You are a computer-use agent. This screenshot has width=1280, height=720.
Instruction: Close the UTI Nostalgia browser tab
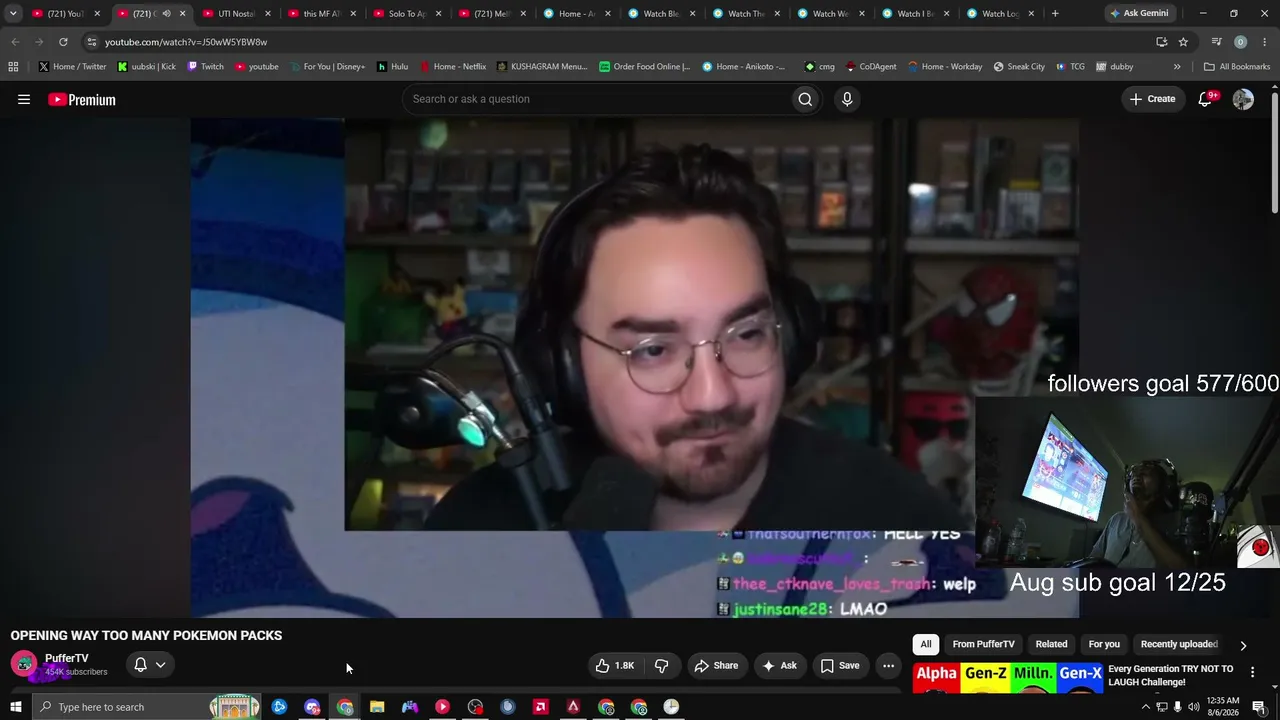pyautogui.click(x=268, y=14)
